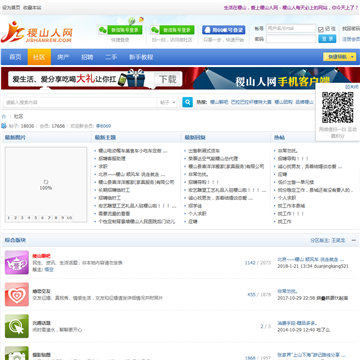The width and height of the screenshot is (360, 360).
Task: Open the purple teapot forum icon
Action: [17, 263]
